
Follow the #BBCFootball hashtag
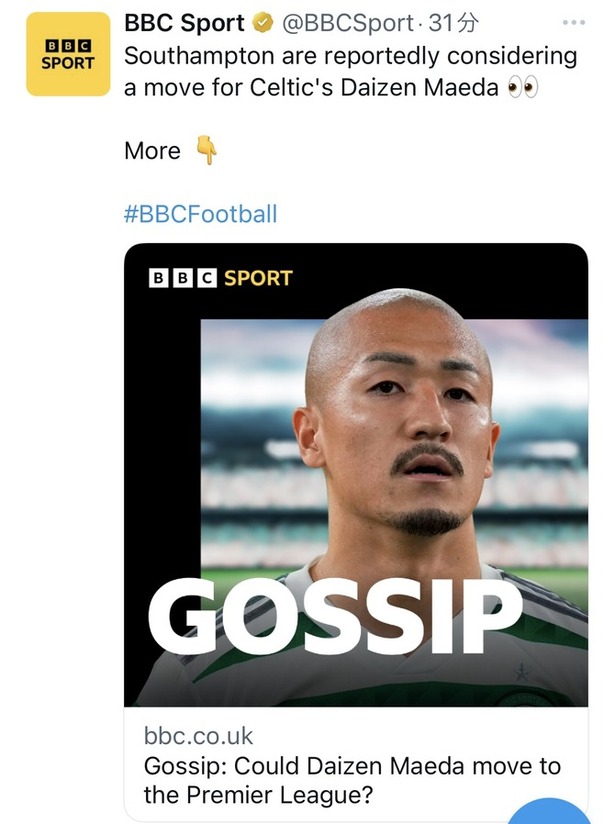(x=201, y=213)
